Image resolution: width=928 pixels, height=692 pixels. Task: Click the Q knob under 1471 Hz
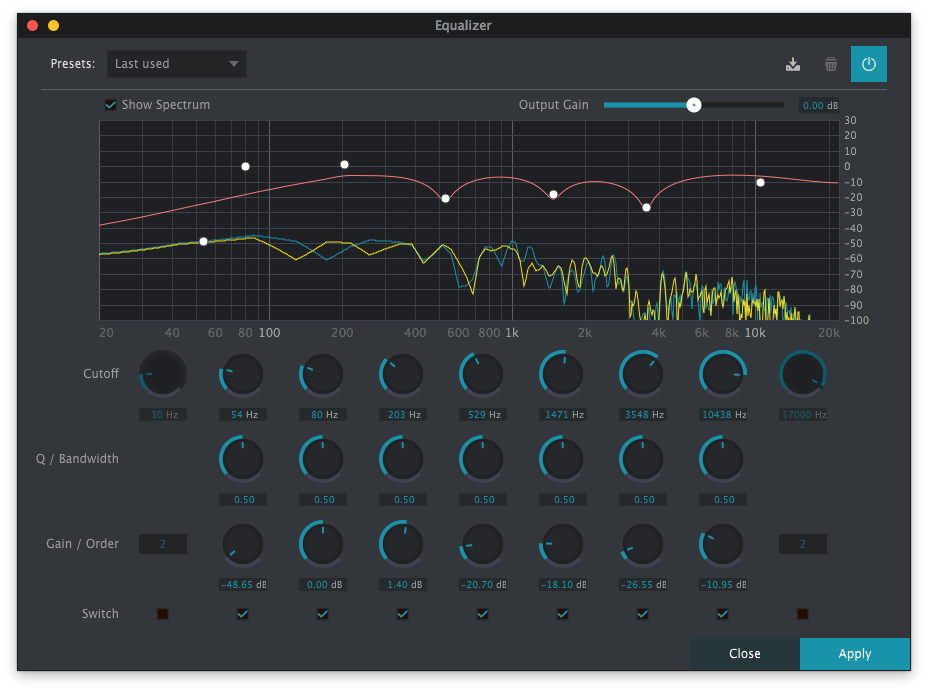(x=562, y=459)
